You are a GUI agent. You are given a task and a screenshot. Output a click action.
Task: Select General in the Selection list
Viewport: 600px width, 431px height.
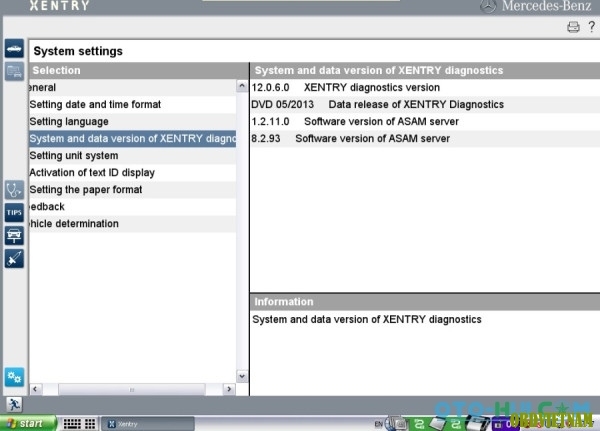coord(132,88)
